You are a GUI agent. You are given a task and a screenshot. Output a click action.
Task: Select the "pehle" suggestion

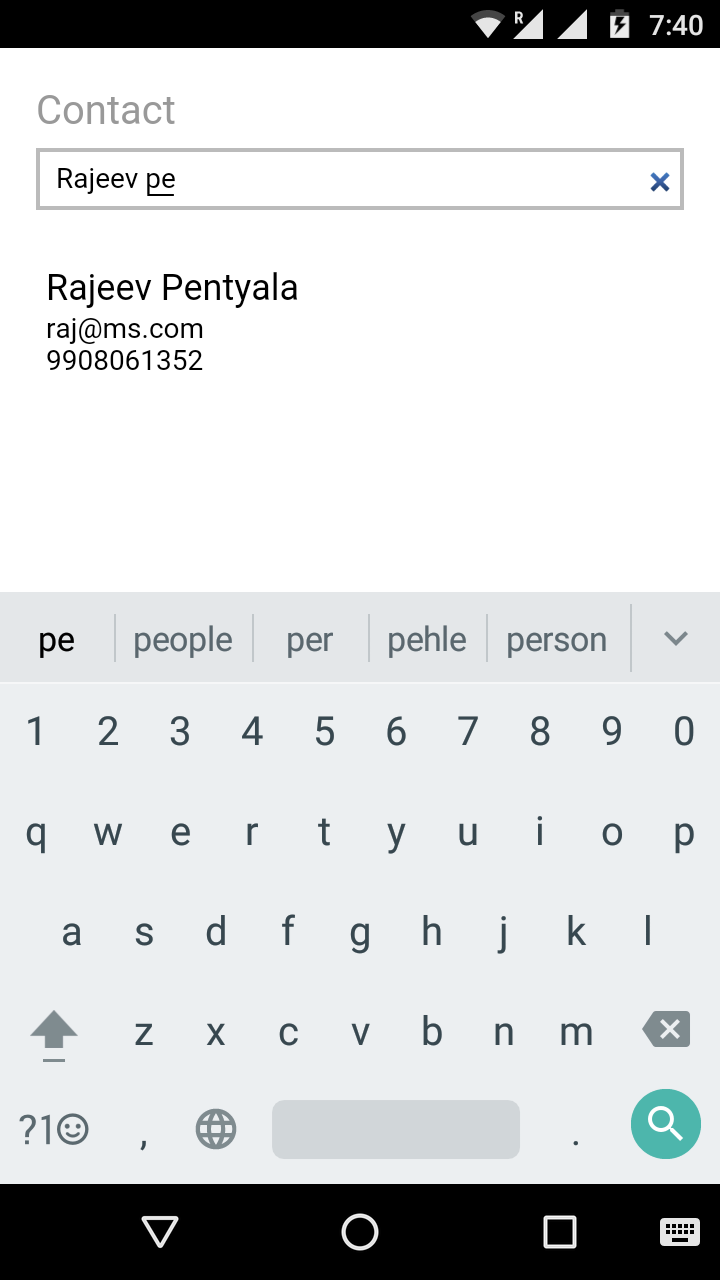pyautogui.click(x=427, y=640)
